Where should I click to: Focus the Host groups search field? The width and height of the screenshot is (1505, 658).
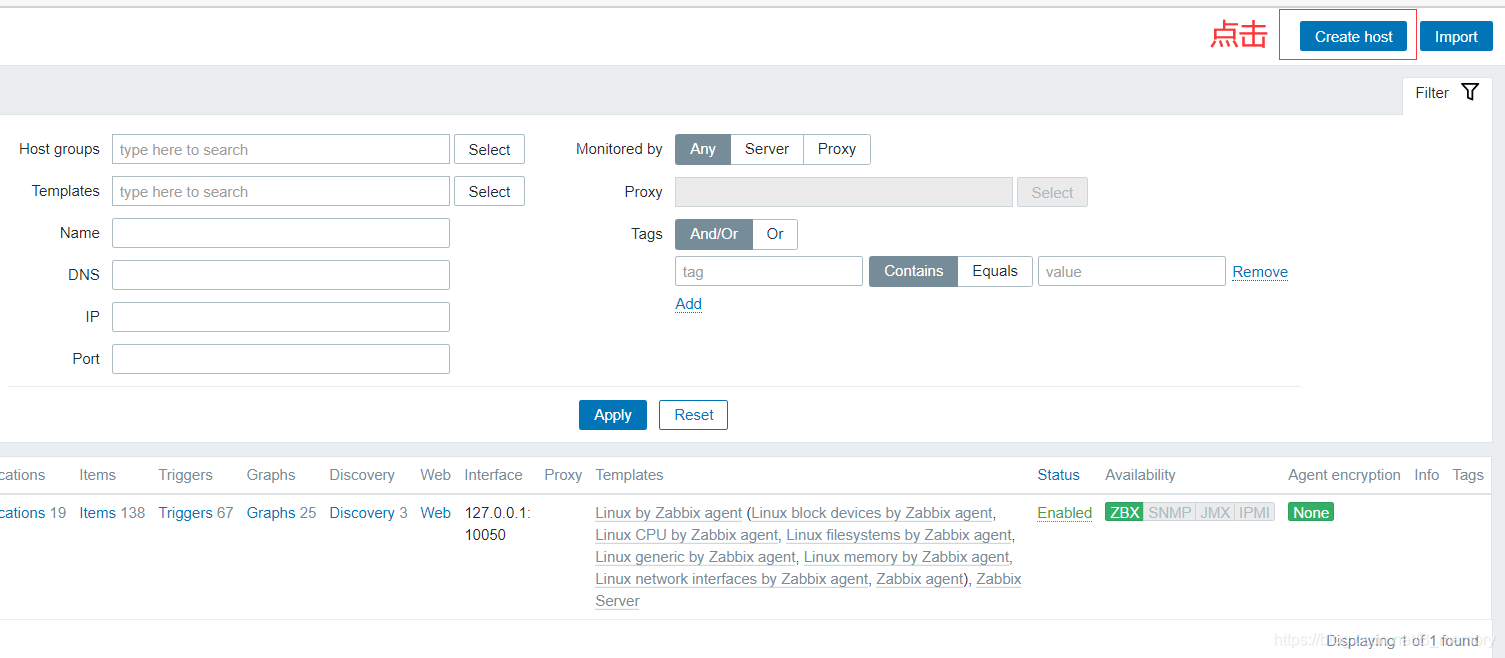281,149
